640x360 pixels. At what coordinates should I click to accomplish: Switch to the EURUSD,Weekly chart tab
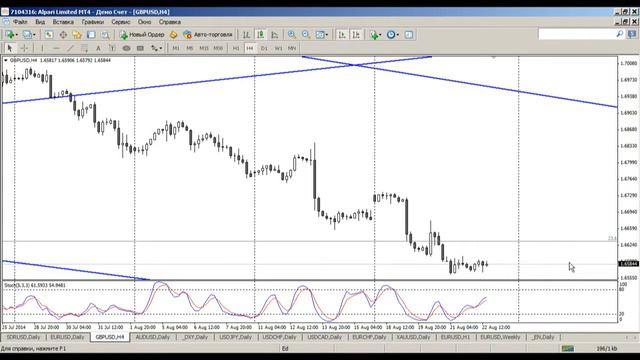[x=500, y=337]
